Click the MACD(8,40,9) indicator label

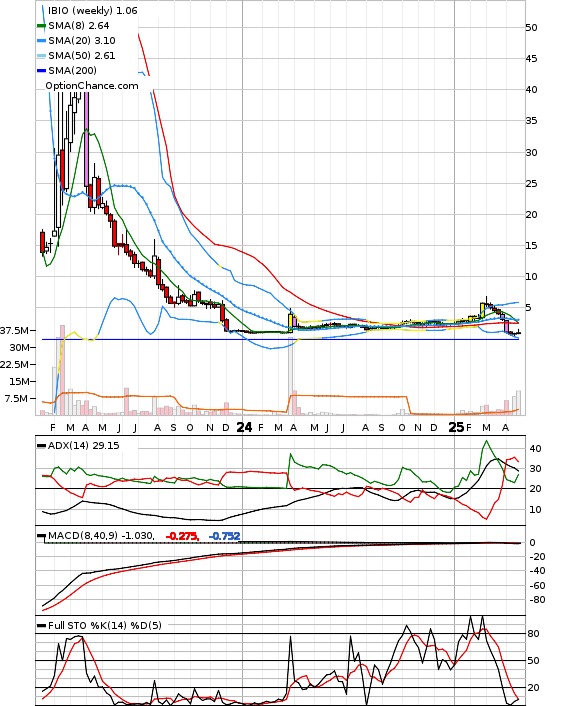pyautogui.click(x=101, y=535)
